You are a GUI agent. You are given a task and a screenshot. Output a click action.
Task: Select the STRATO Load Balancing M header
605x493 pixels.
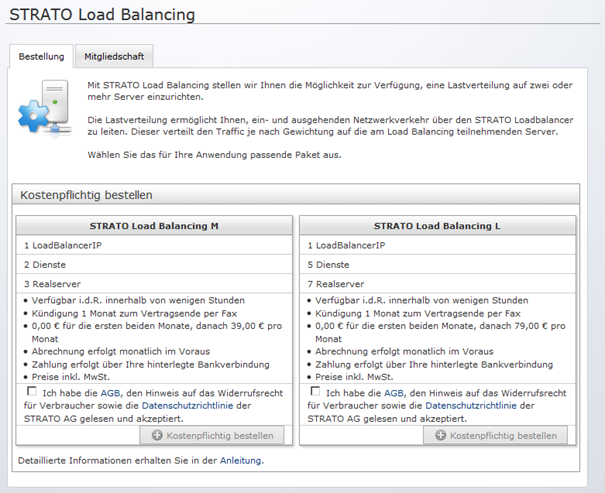tap(154, 226)
